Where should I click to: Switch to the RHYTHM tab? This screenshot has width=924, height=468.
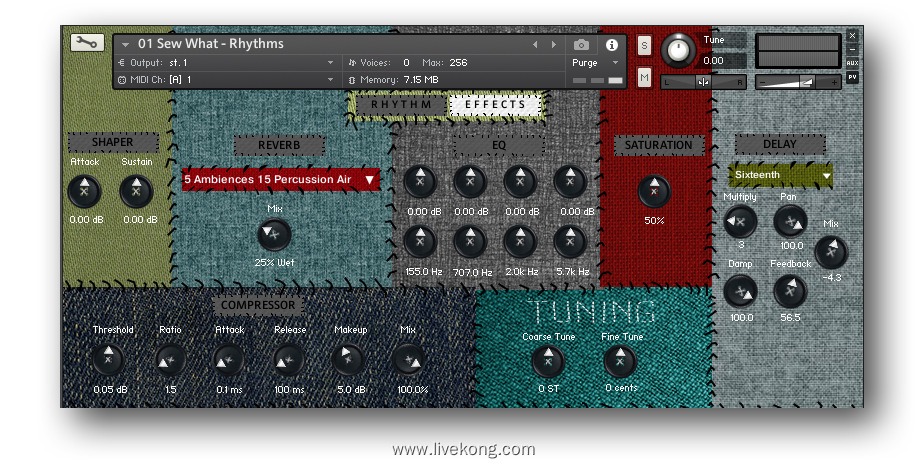401,104
